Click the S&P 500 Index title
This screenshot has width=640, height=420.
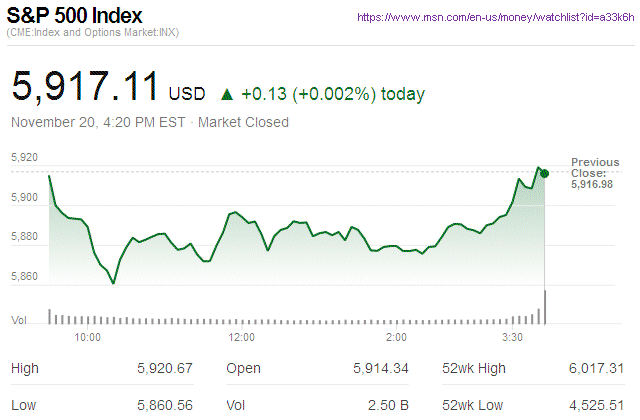click(x=75, y=17)
